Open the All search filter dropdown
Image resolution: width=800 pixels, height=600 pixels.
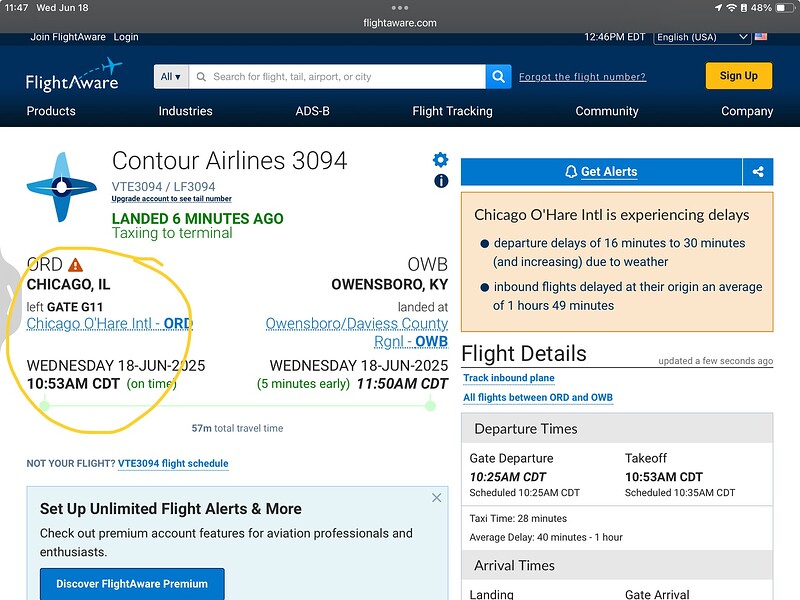[x=171, y=77]
